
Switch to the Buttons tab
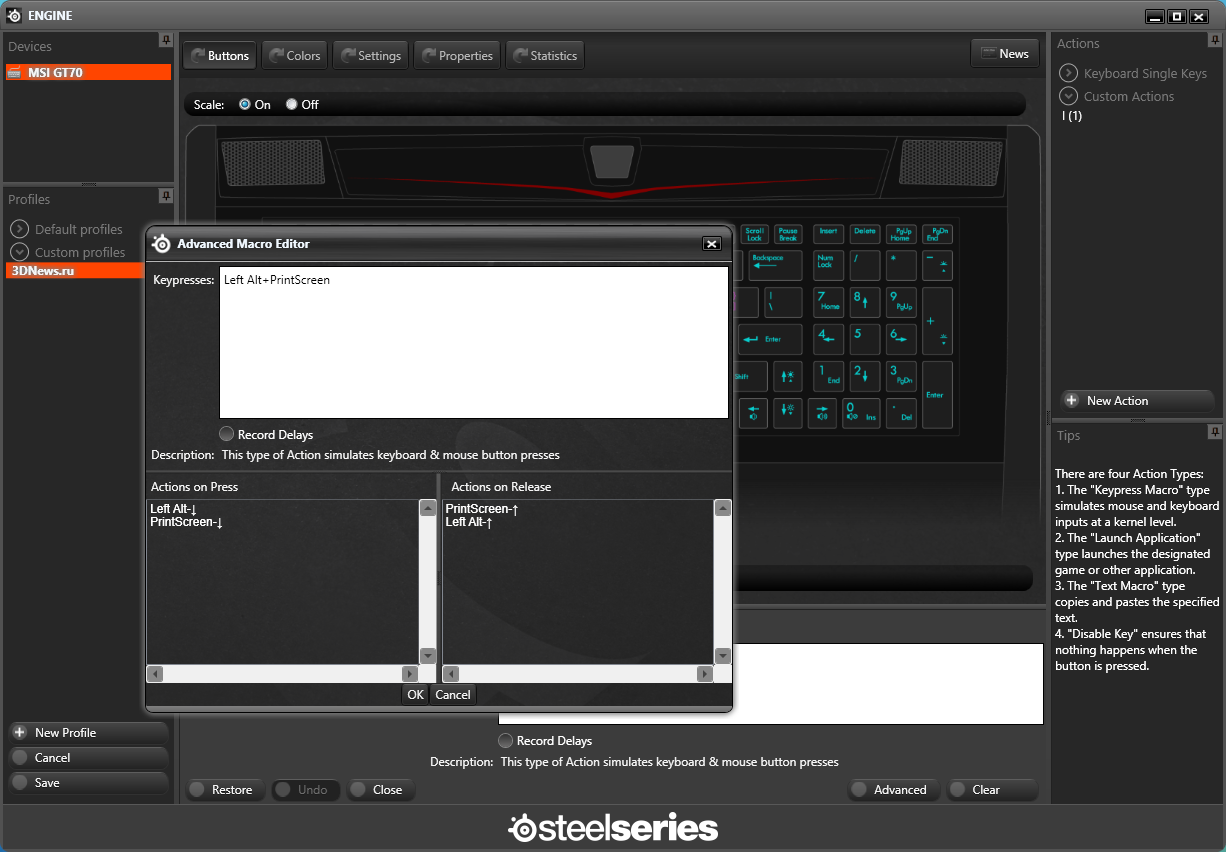pyautogui.click(x=219, y=56)
